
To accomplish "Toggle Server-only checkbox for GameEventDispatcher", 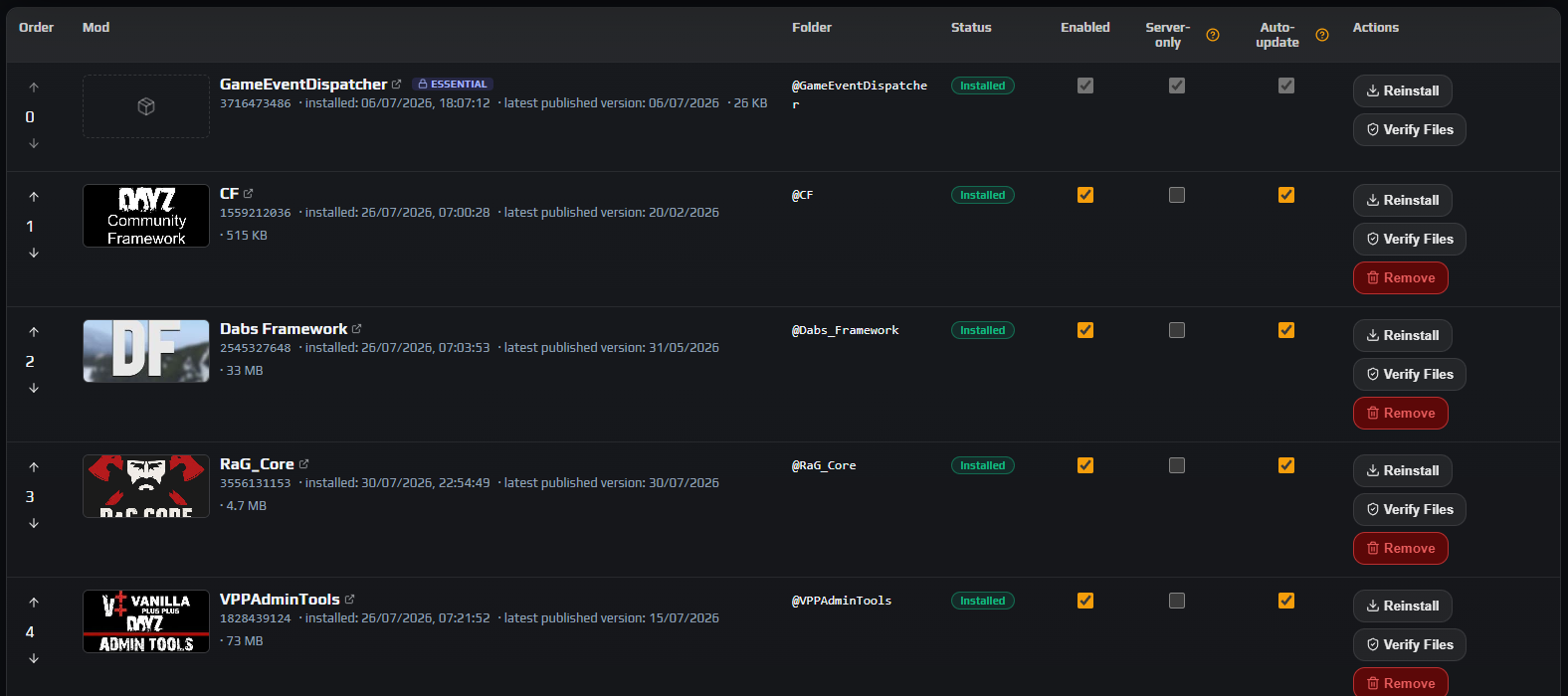I will [x=1177, y=86].
